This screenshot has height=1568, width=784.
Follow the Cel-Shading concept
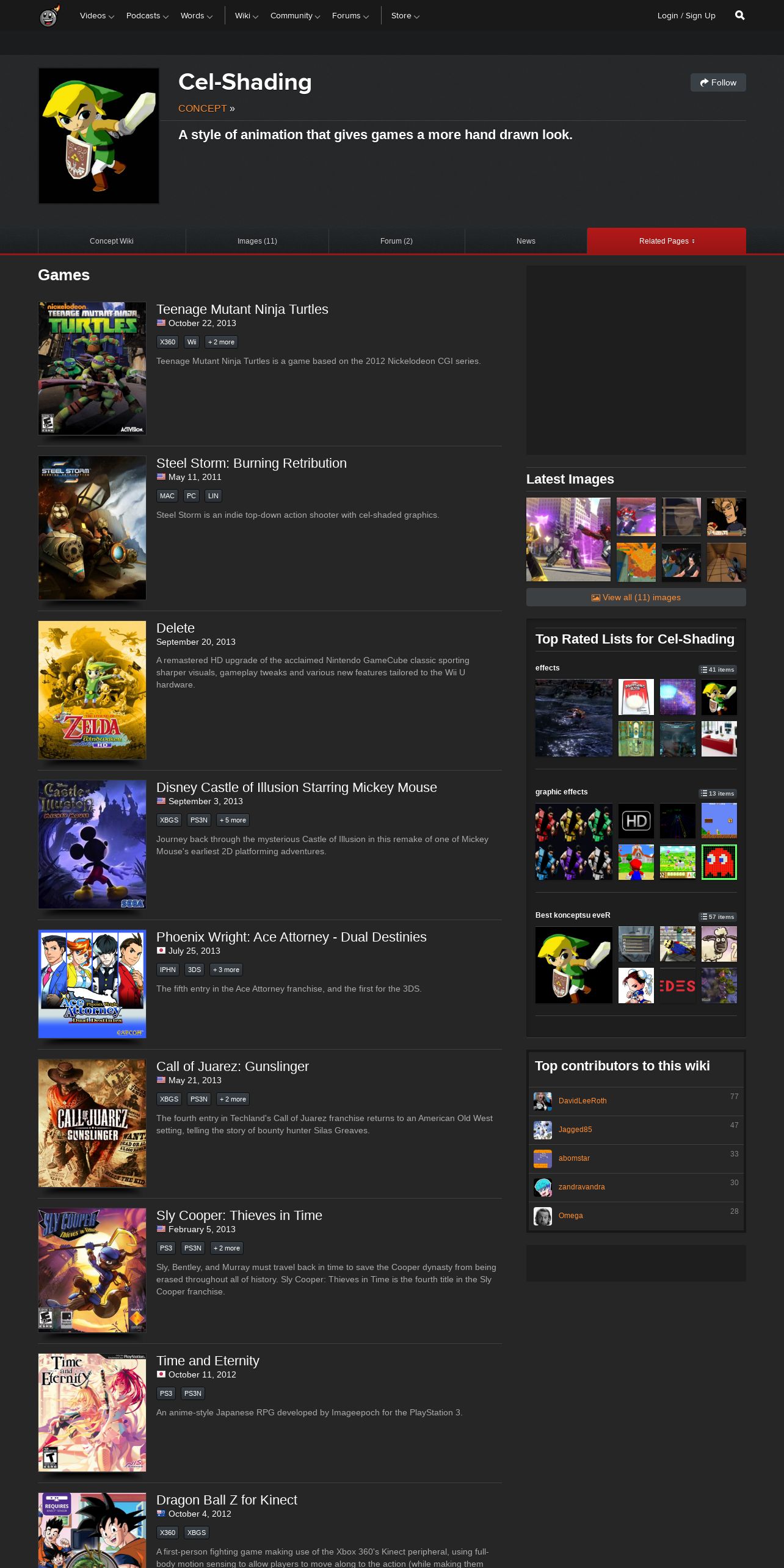coord(718,82)
